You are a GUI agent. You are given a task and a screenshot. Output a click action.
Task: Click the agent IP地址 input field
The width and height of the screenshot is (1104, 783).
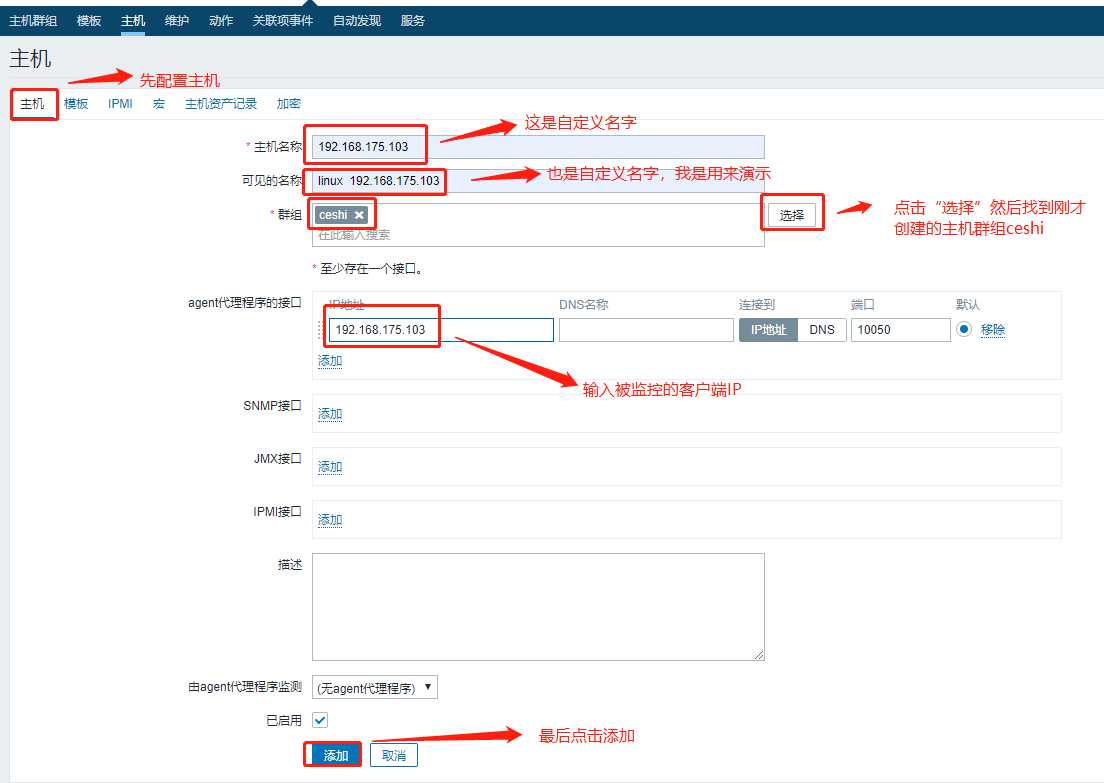441,330
